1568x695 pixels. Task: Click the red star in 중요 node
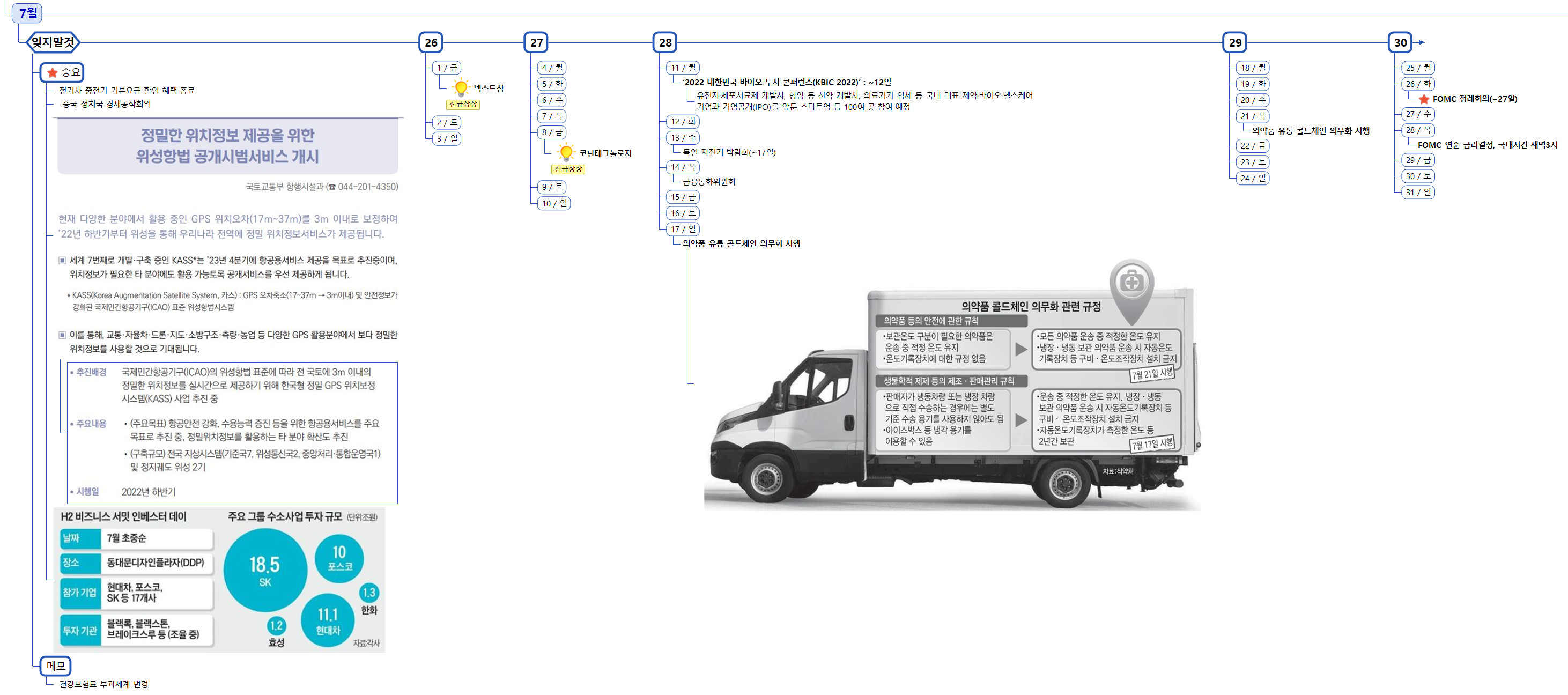[53, 72]
